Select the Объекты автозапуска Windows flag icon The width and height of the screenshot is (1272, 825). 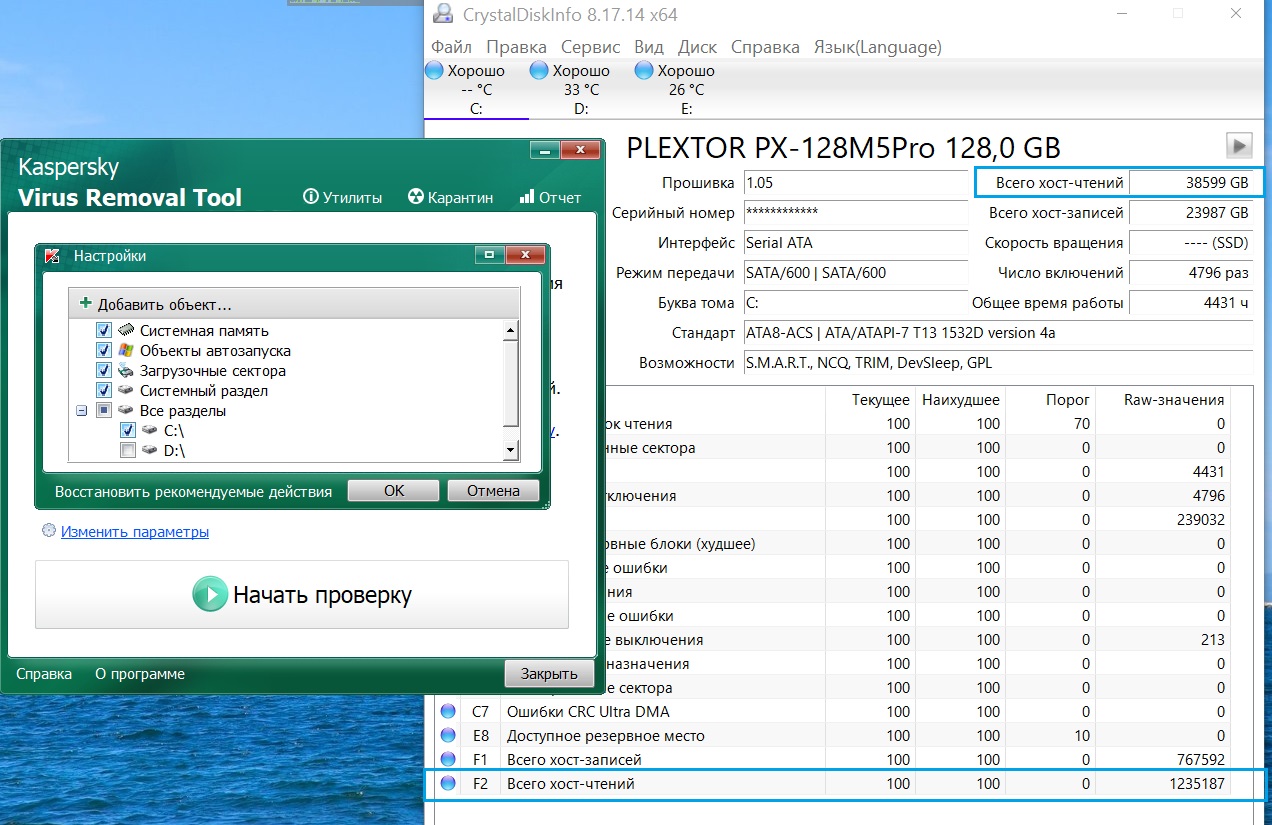(x=126, y=350)
